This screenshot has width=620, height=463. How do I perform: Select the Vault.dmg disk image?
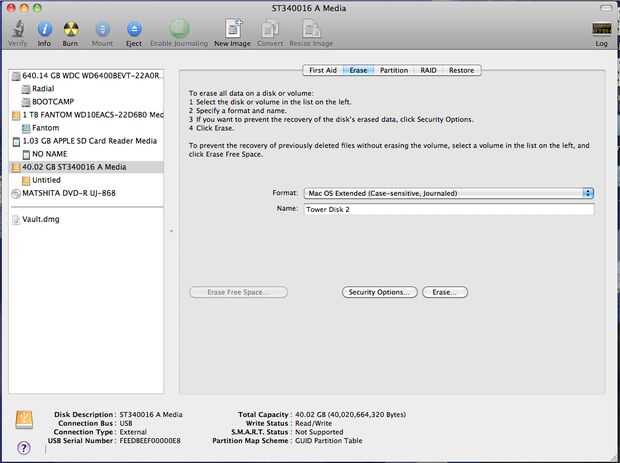86,219
